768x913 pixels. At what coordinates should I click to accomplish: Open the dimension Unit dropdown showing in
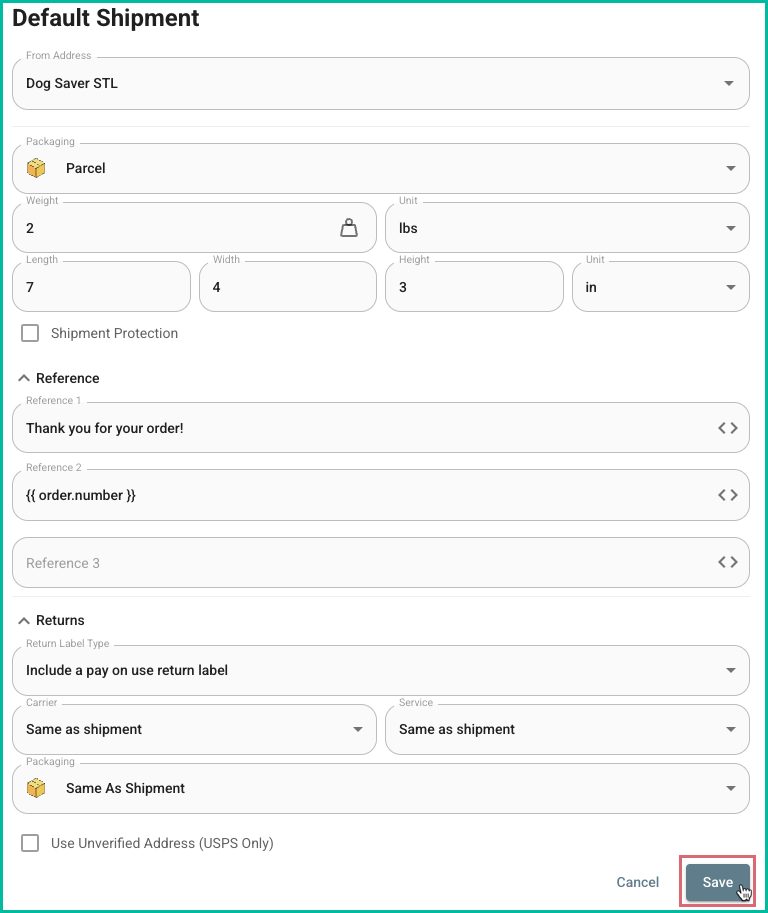730,286
